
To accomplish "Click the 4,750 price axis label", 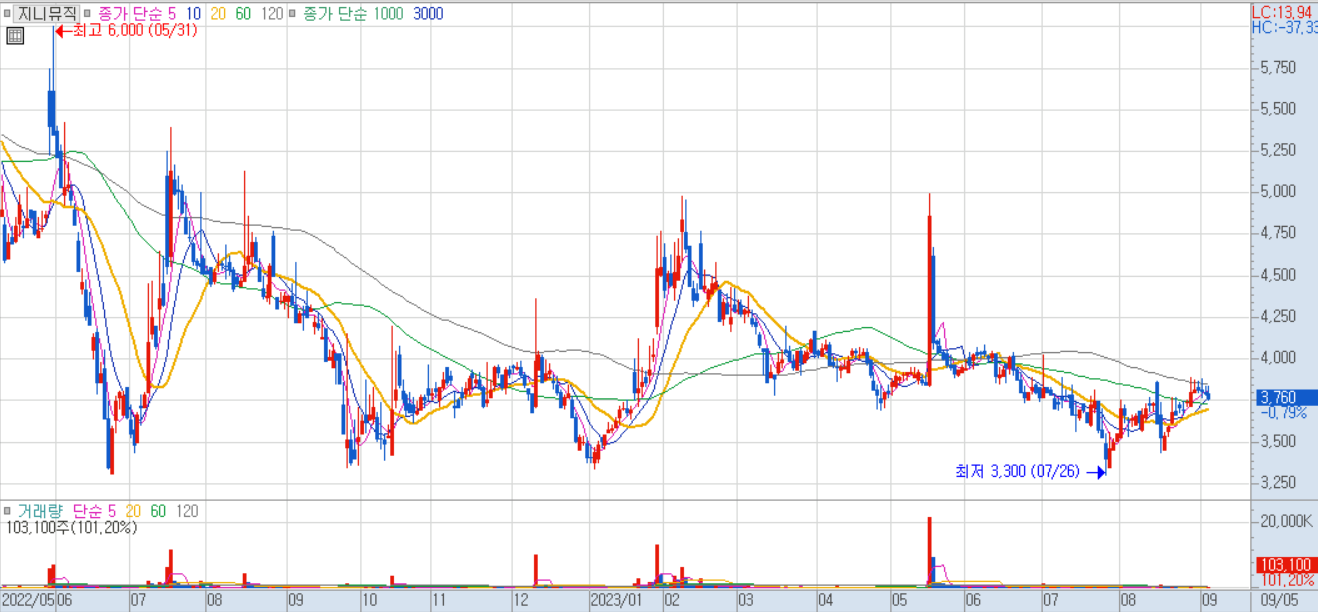I will (x=1280, y=233).
